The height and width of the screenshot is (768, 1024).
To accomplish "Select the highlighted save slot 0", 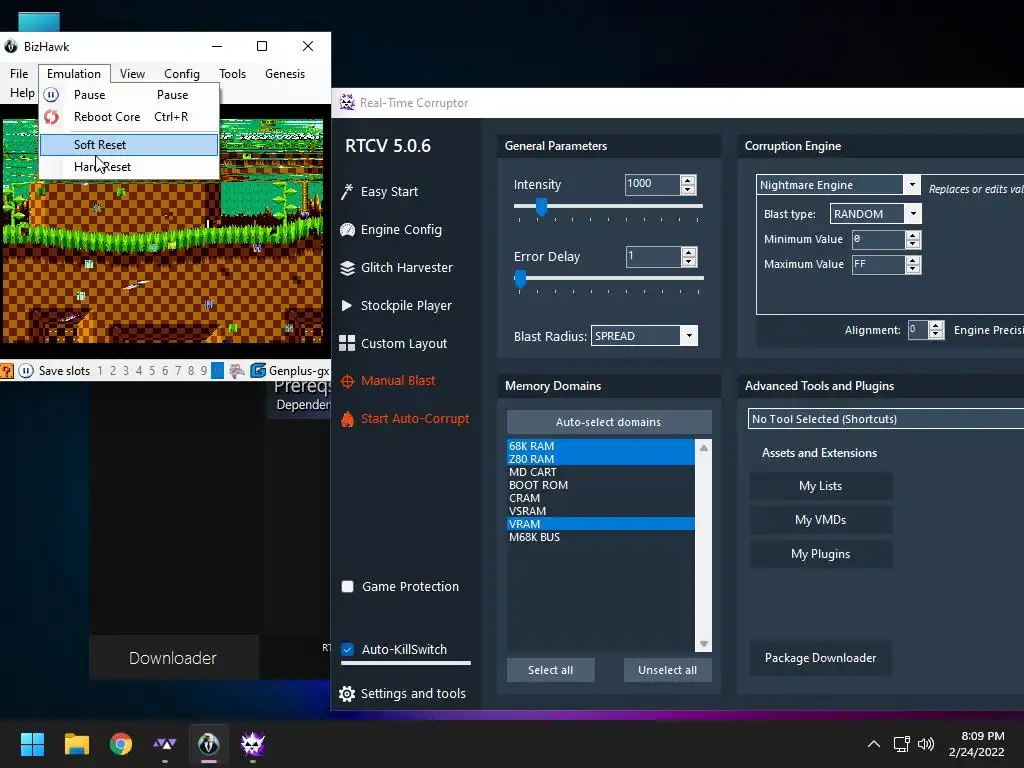I will pos(217,371).
